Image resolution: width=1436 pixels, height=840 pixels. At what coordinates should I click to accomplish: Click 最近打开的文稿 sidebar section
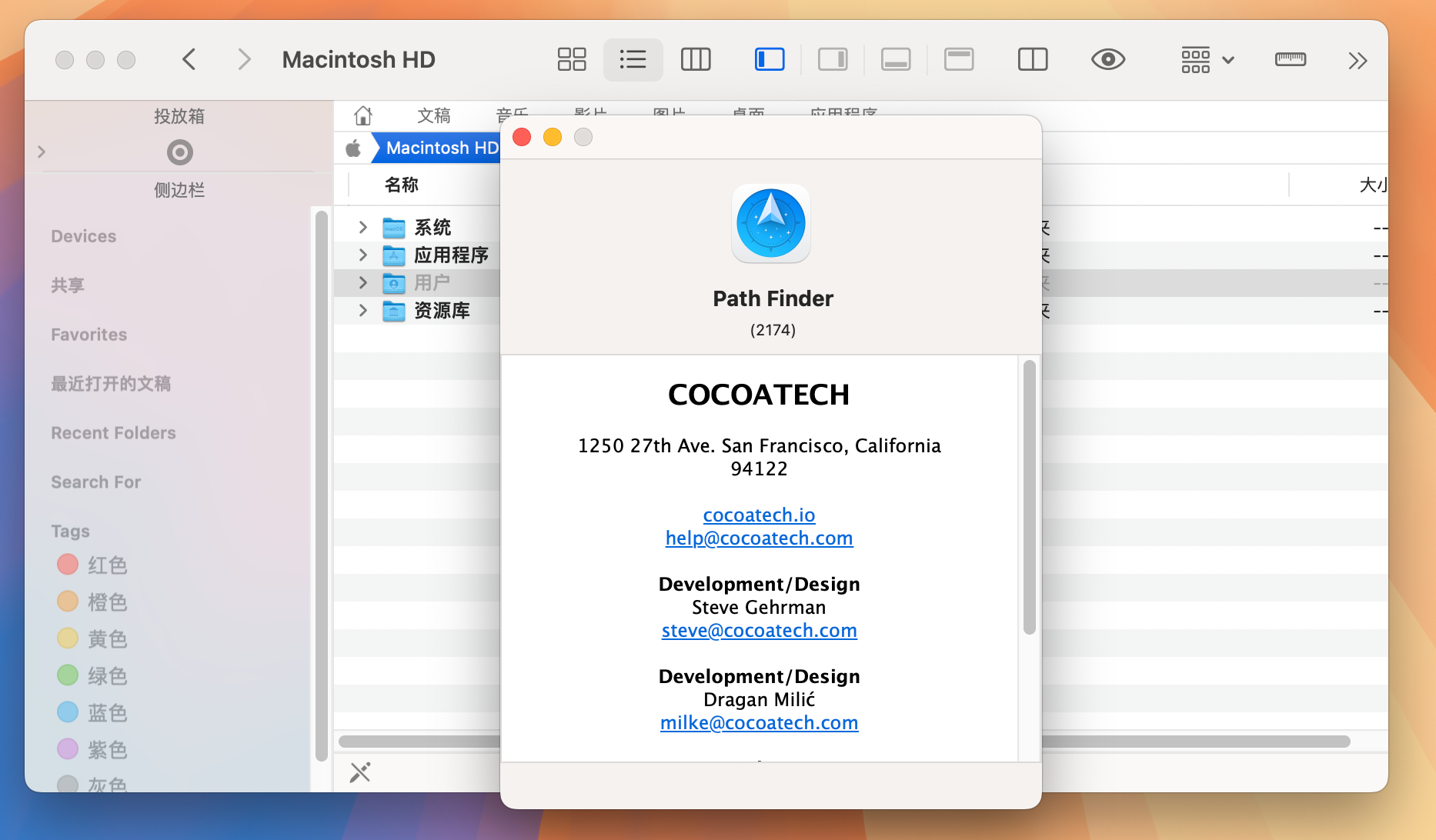tap(111, 384)
